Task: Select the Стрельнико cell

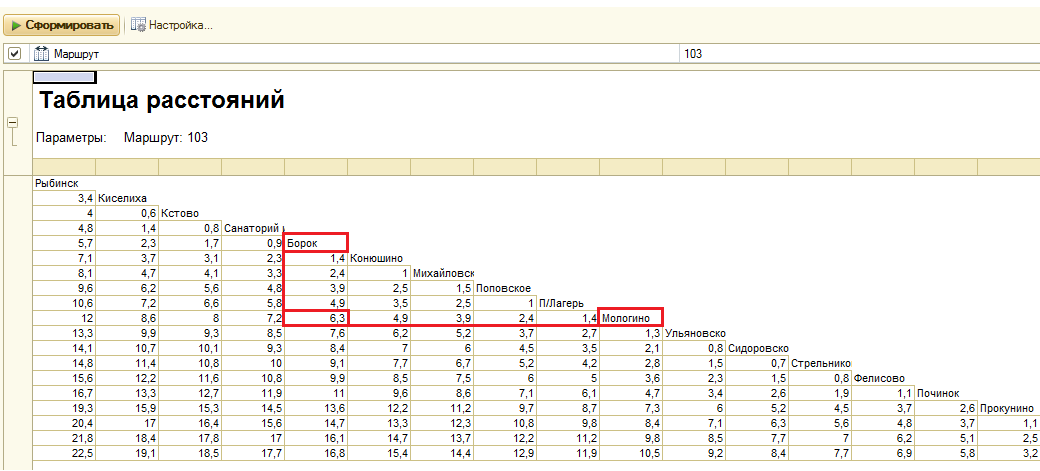Action: tap(820, 363)
